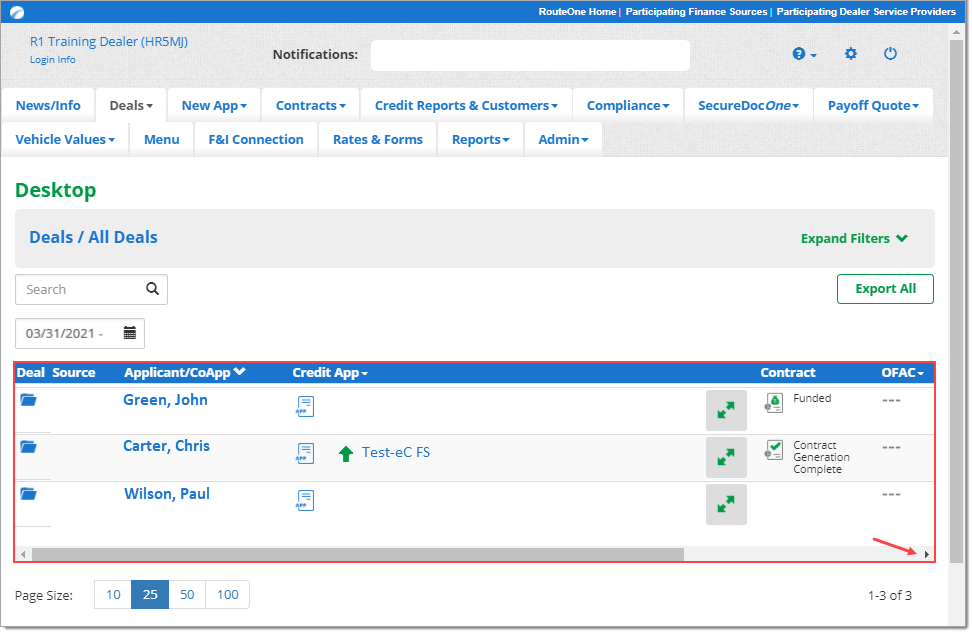Image resolution: width=972 pixels, height=634 pixels.
Task: Open Participating Dealer Service Providers link
Action: point(866,12)
